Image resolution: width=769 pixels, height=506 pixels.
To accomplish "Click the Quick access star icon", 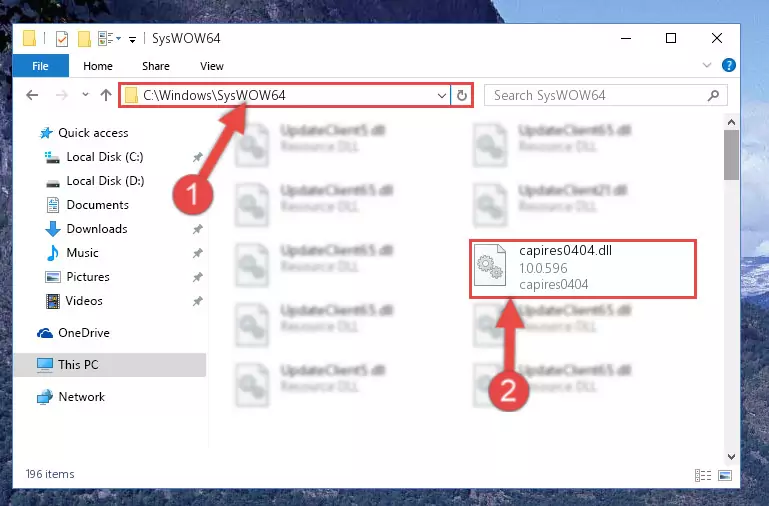I will click(46, 133).
